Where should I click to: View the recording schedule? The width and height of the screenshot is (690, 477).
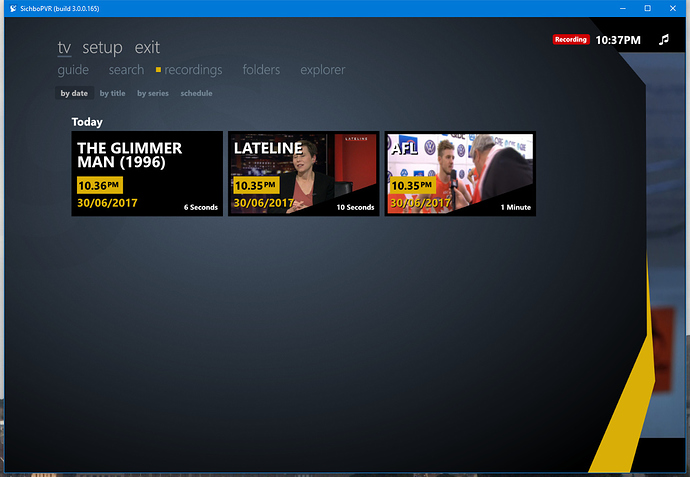196,93
